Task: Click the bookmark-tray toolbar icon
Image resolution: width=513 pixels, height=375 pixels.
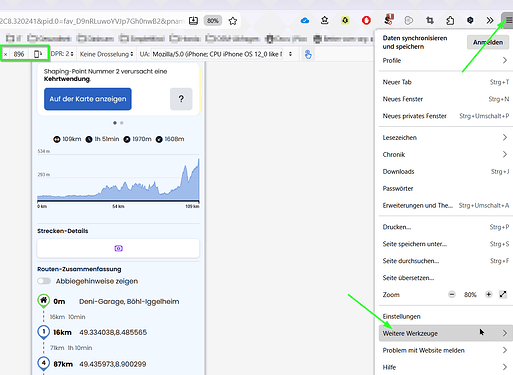Action: pyautogui.click(x=324, y=21)
